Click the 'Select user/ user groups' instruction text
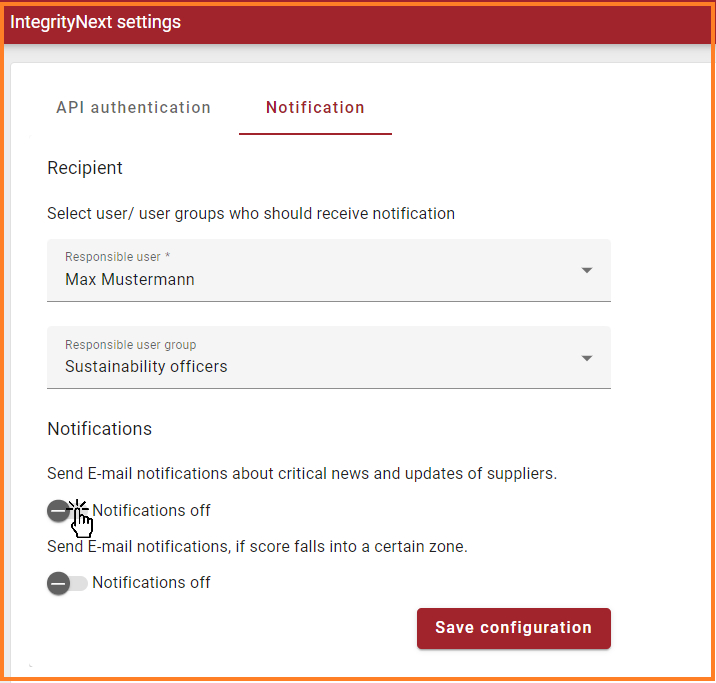The width and height of the screenshot is (716, 683). [251, 213]
